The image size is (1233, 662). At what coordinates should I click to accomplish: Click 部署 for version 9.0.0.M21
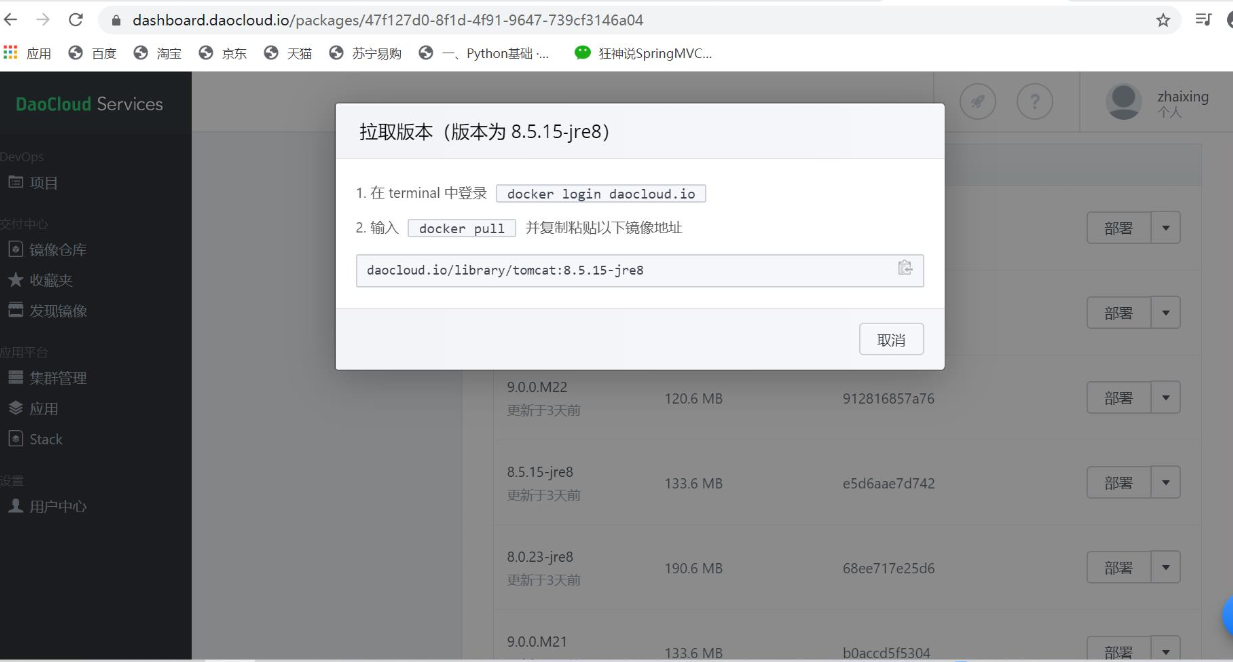[x=1119, y=651]
